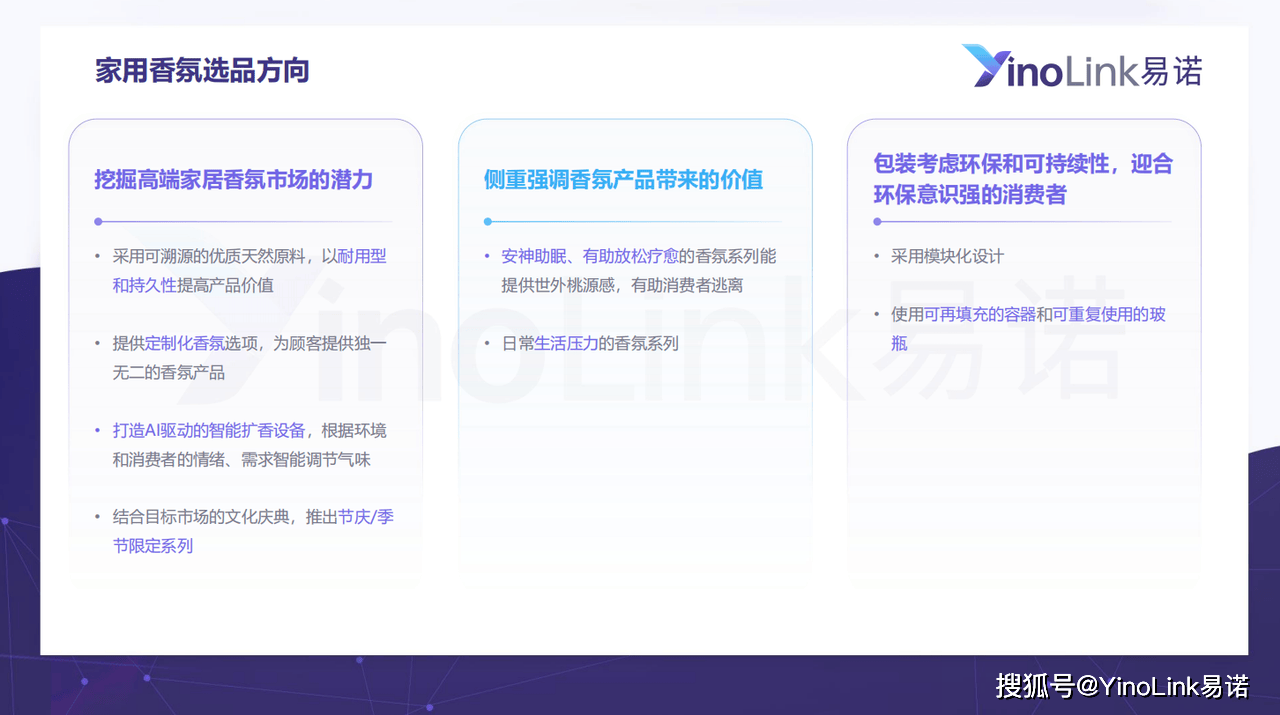Click the bullet before 采用模块化设计
Image resolution: width=1280 pixels, height=715 pixels.
(877, 256)
